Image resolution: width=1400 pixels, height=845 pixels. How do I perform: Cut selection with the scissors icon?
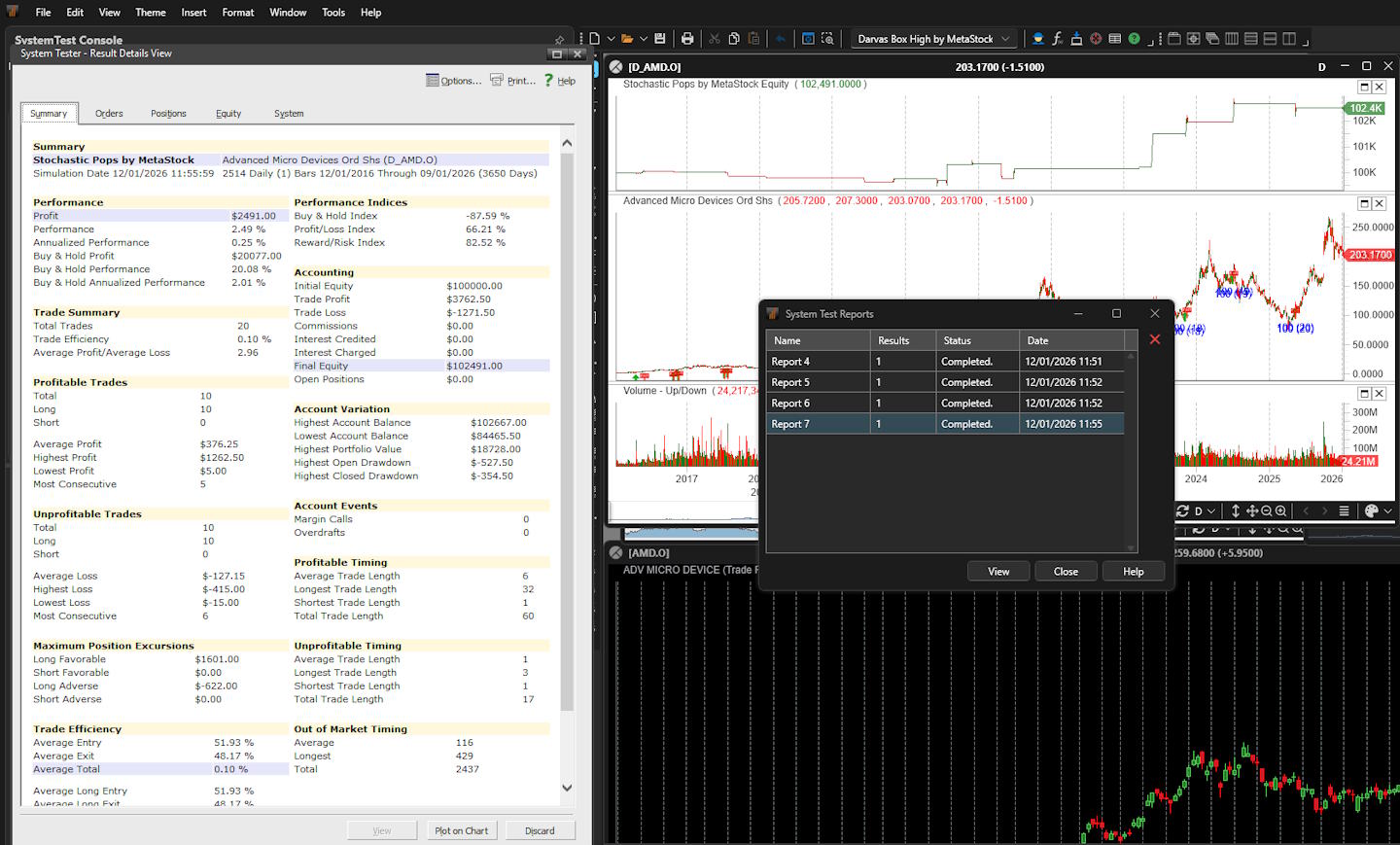click(x=716, y=38)
